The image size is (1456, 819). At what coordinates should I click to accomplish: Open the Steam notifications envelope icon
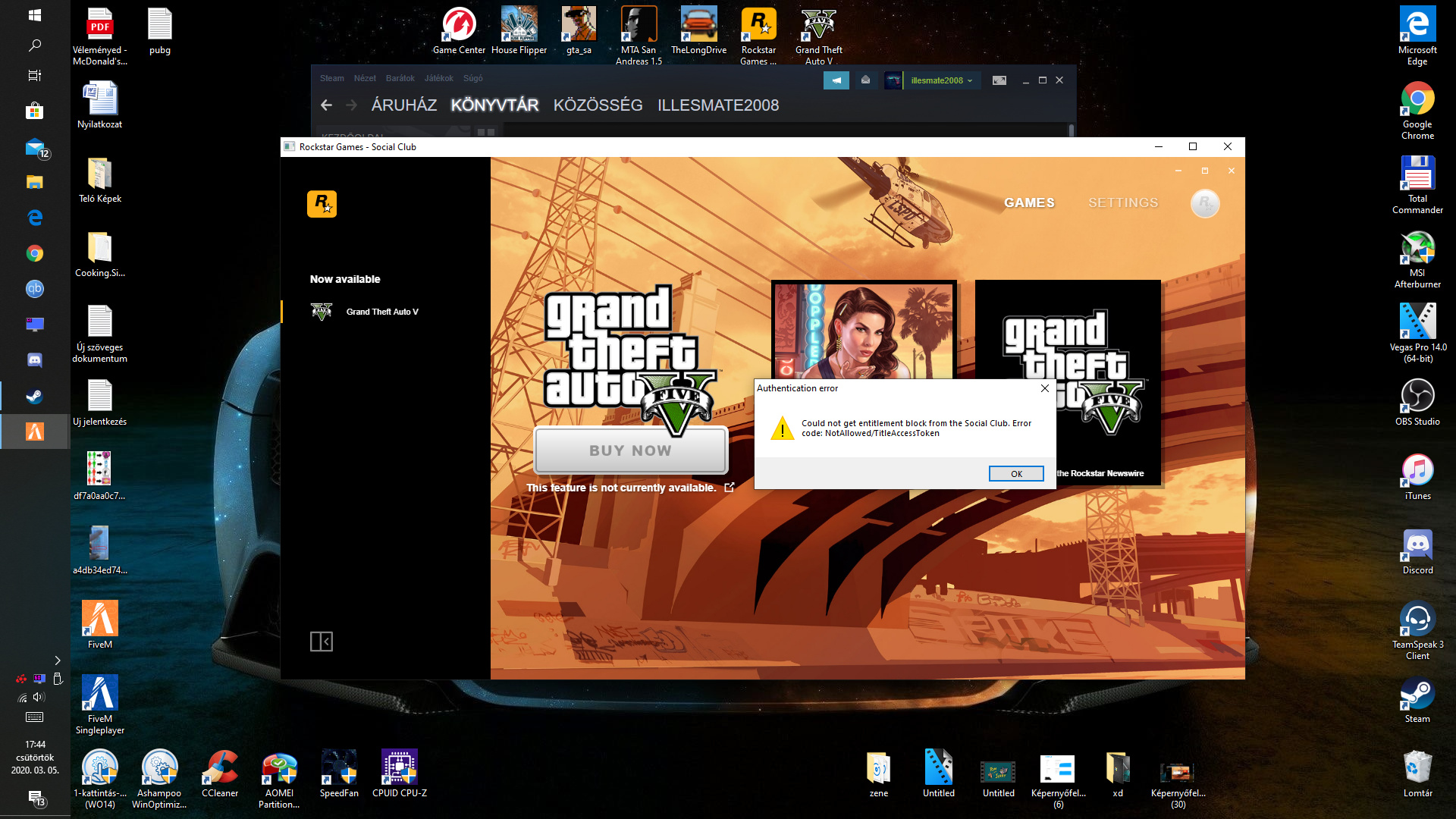click(x=865, y=80)
